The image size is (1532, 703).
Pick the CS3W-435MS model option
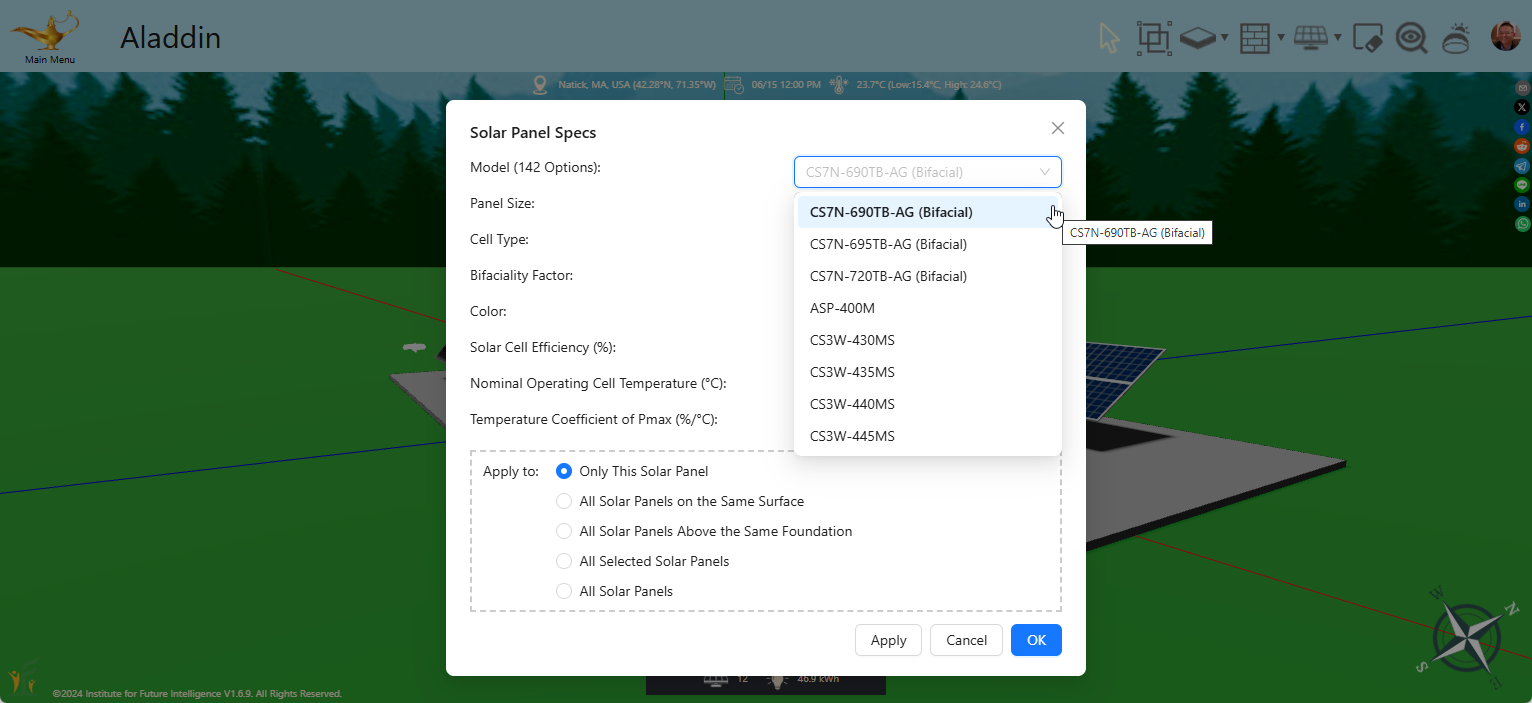pyautogui.click(x=928, y=372)
